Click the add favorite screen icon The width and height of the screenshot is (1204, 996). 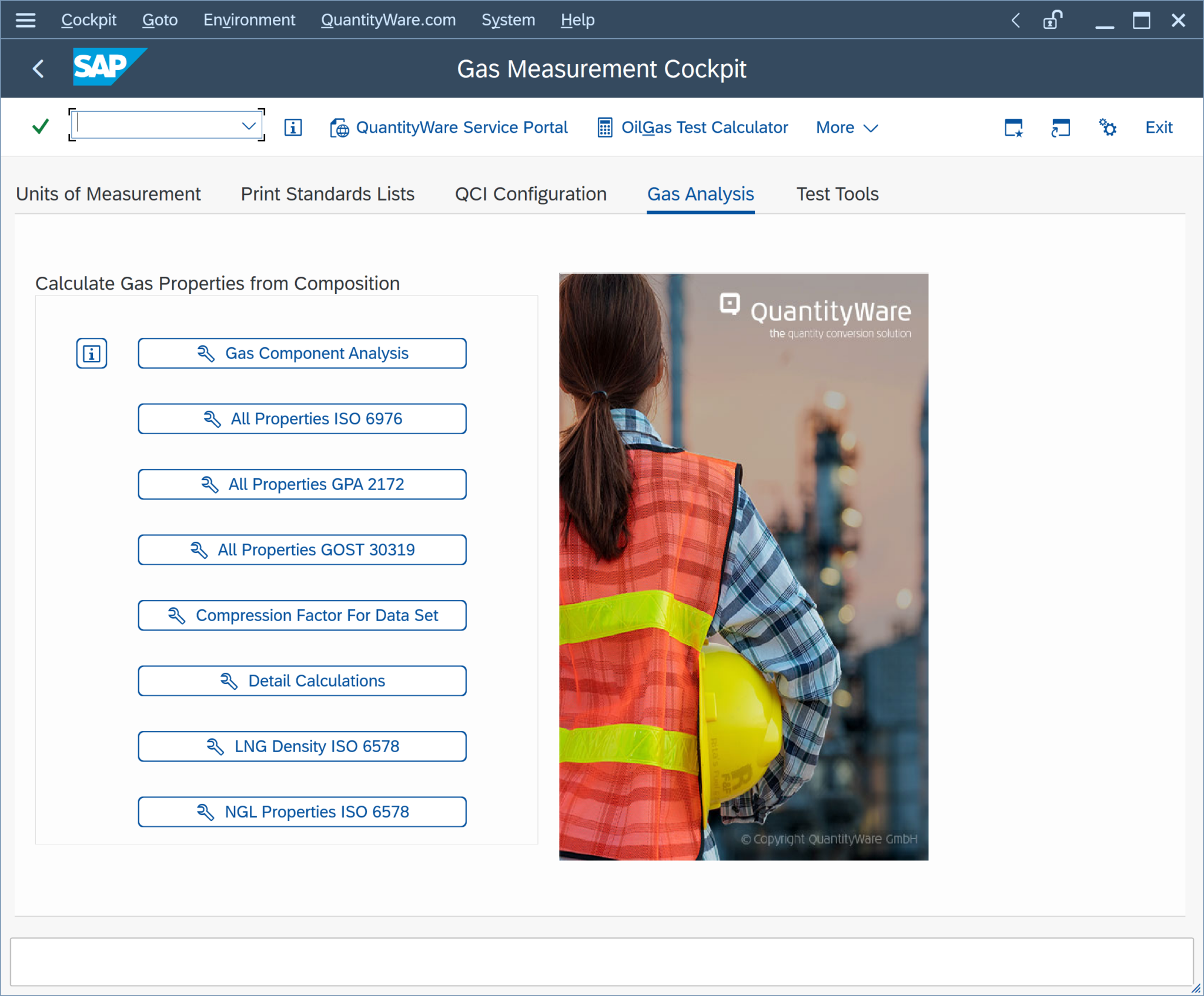[1014, 127]
